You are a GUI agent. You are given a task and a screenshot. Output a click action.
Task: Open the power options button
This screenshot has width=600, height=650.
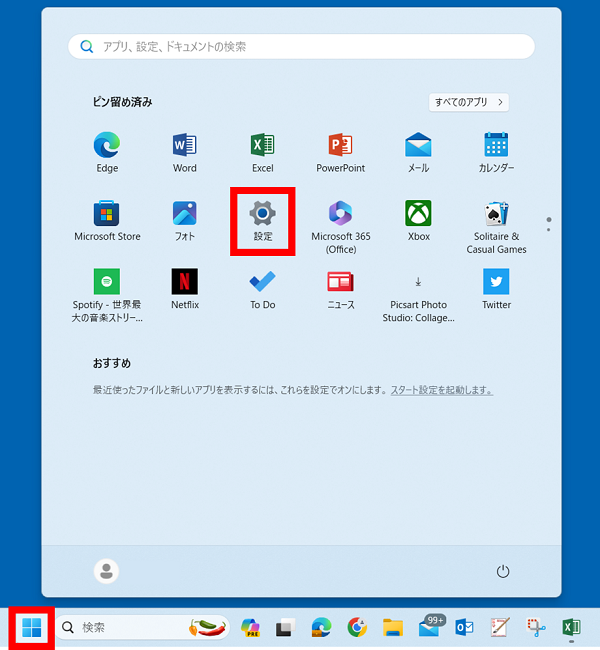click(x=503, y=571)
